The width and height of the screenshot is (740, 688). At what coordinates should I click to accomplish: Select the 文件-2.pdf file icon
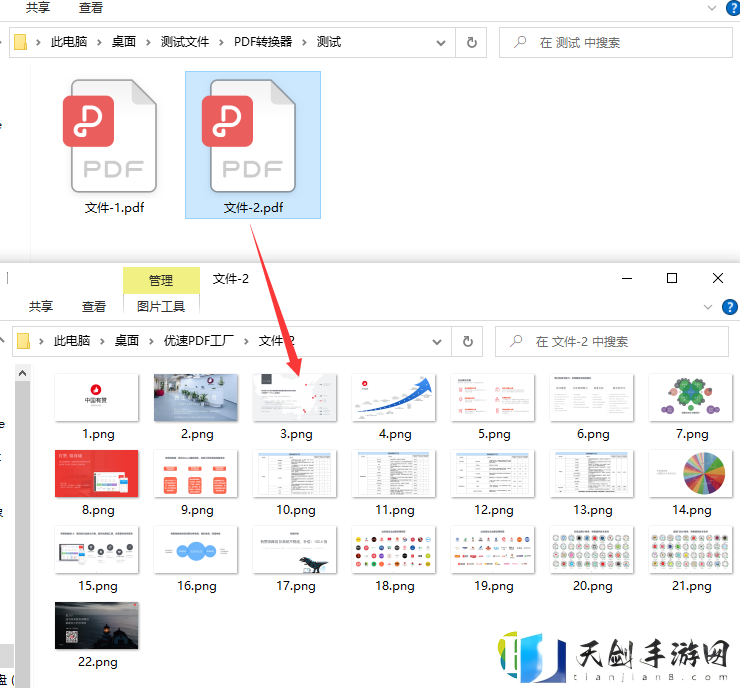point(252,136)
